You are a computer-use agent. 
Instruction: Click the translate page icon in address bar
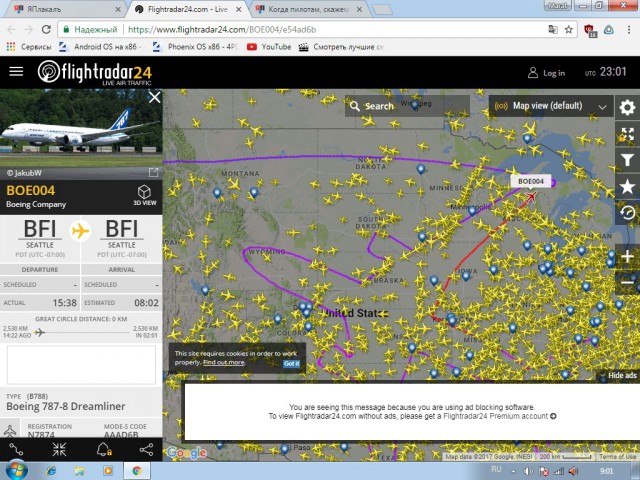point(553,29)
